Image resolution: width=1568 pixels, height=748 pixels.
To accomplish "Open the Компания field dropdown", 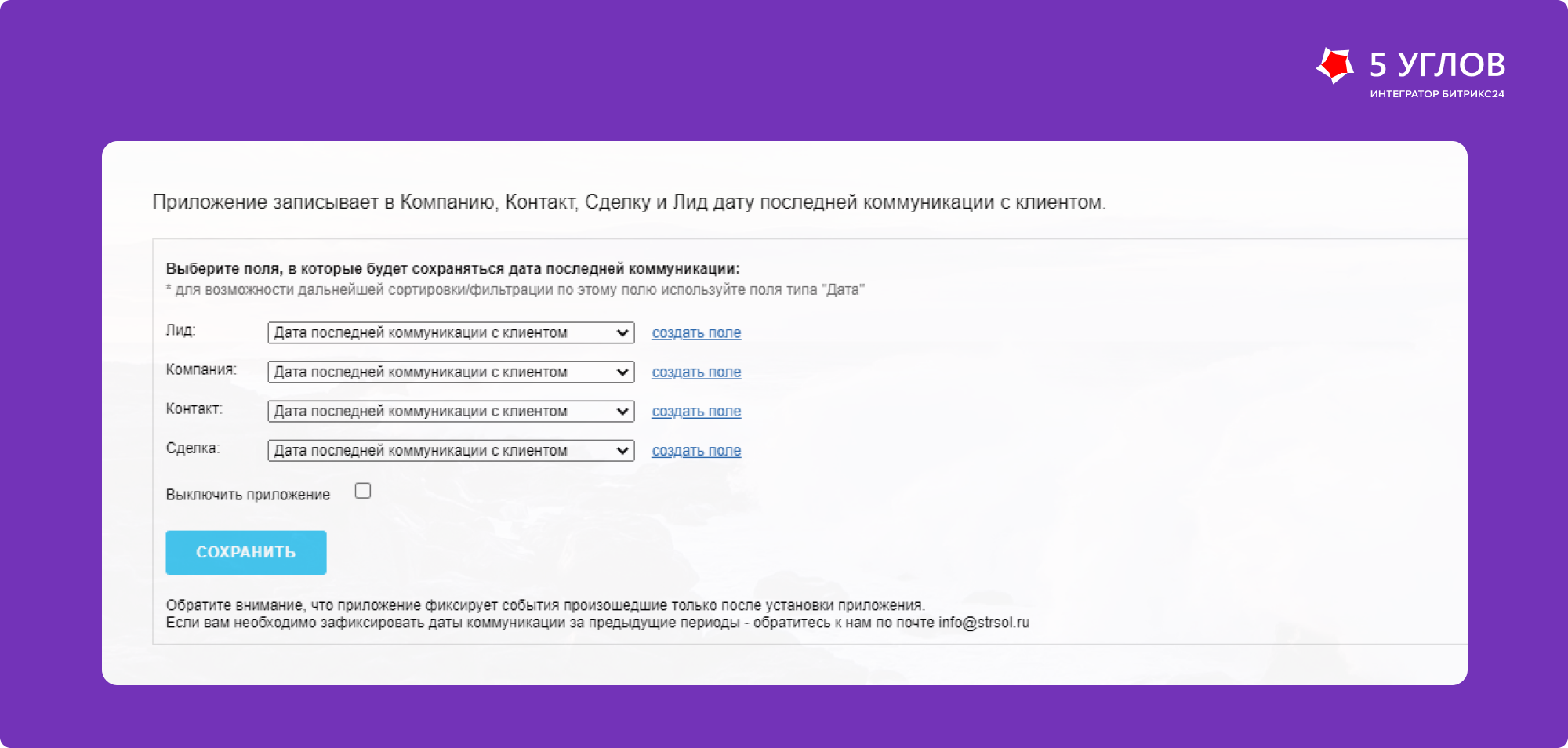I will point(451,372).
